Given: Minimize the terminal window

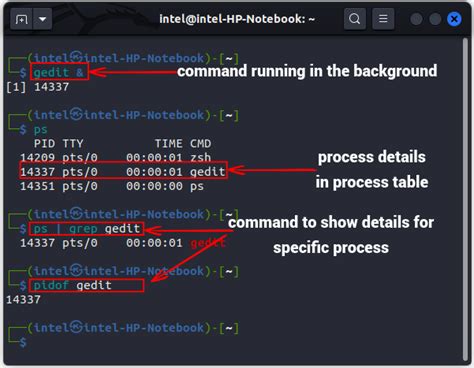Looking at the screenshot, I should pos(416,19).
